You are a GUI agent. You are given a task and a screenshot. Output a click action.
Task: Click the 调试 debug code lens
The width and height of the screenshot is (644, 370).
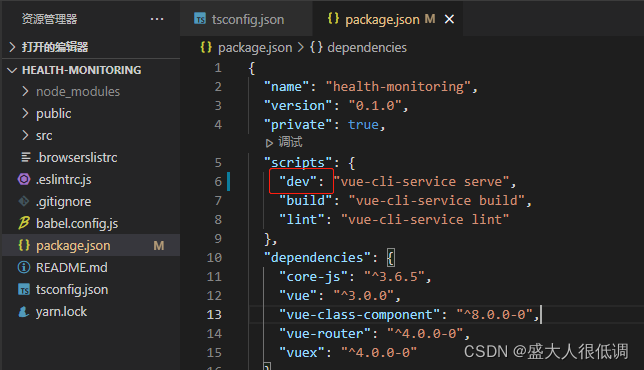290,142
